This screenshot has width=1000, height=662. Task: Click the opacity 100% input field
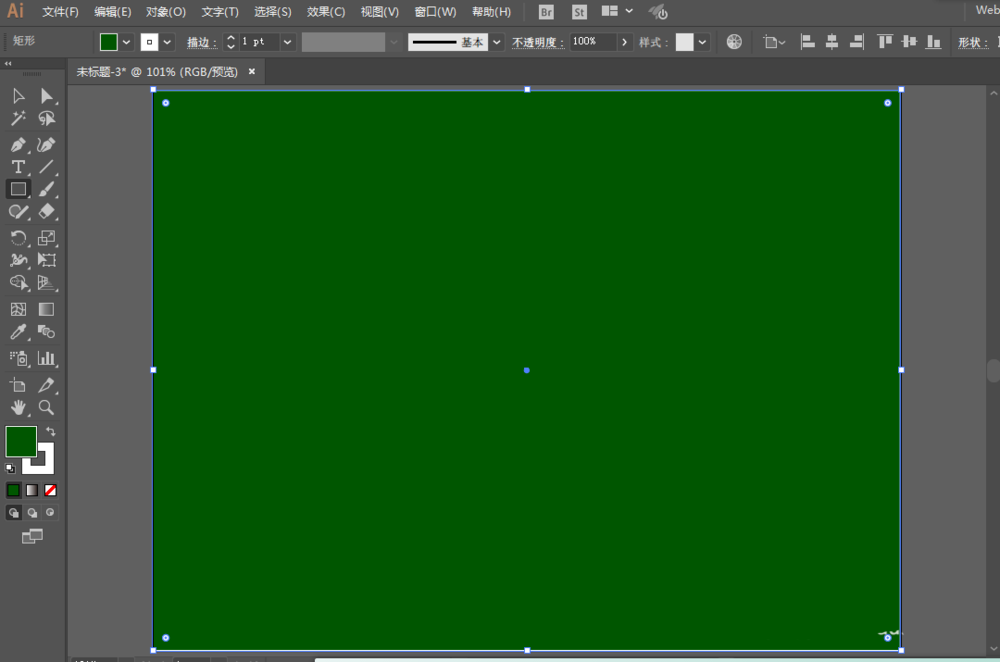point(593,42)
